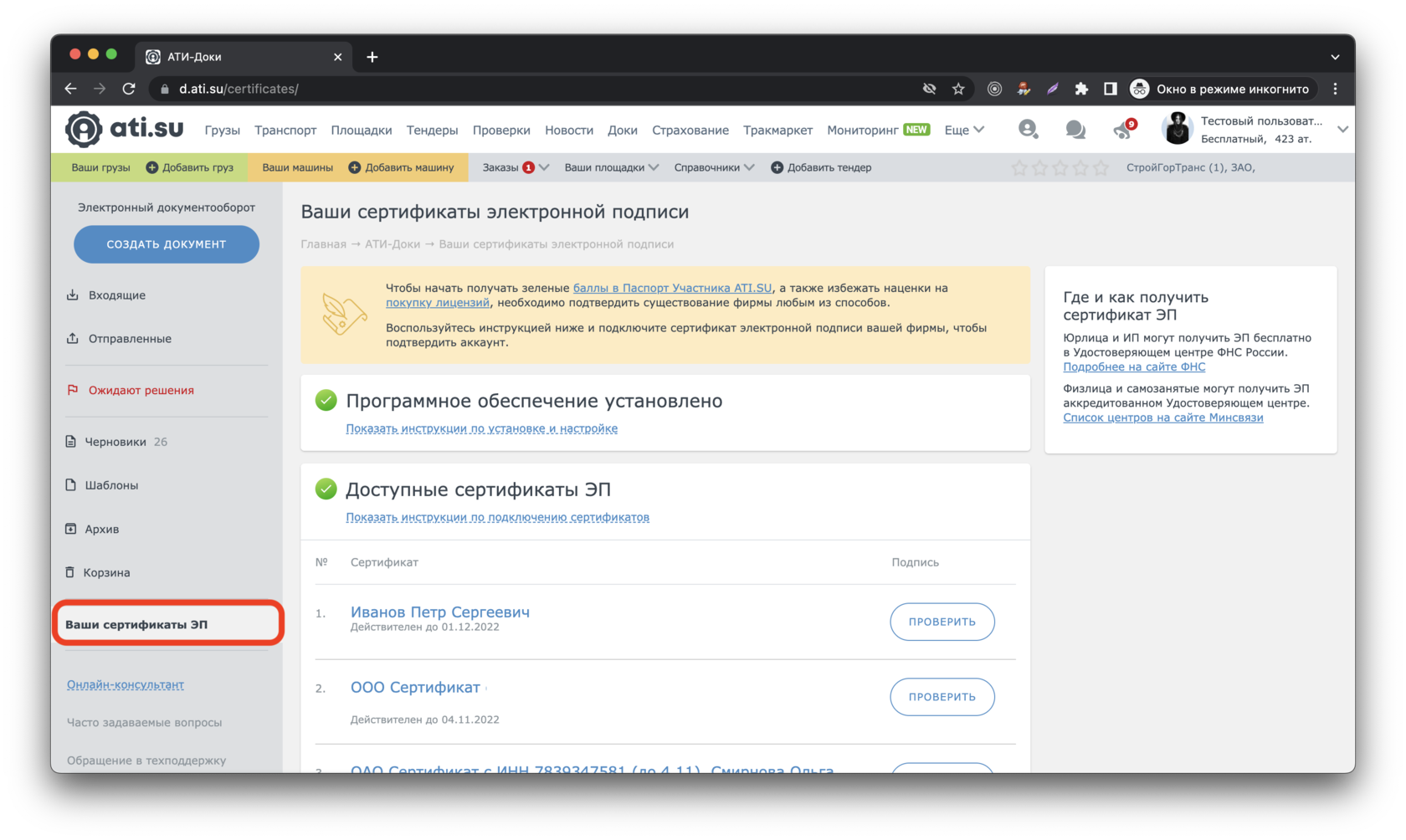1406x840 pixels.
Task: Show installation and setup instructions link
Action: [x=482, y=428]
